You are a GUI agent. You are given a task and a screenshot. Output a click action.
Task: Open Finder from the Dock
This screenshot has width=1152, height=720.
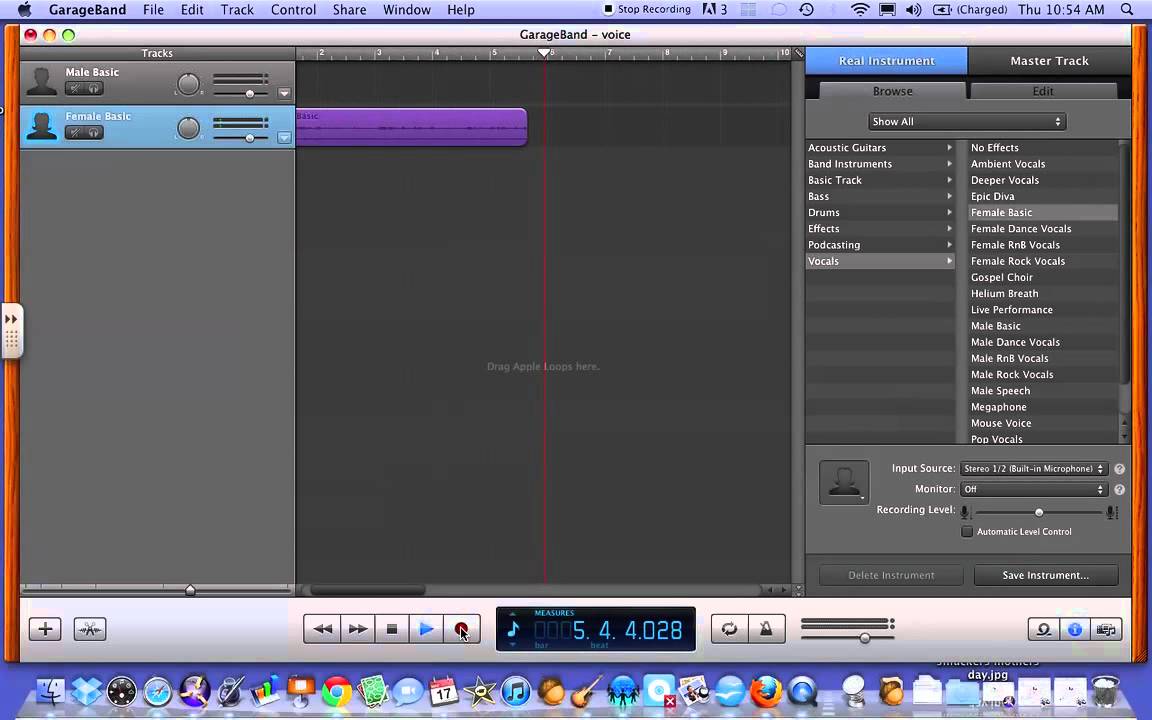pos(50,691)
